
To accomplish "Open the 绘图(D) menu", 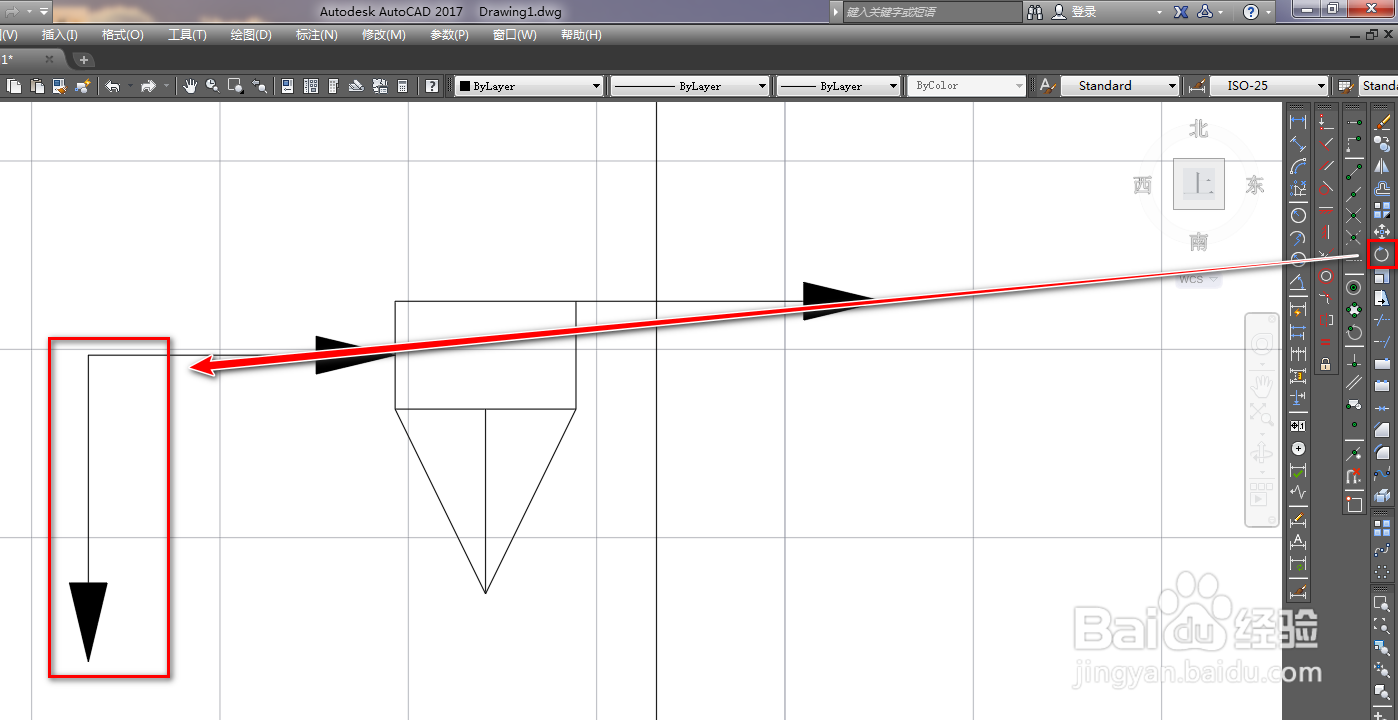I will click(x=251, y=35).
